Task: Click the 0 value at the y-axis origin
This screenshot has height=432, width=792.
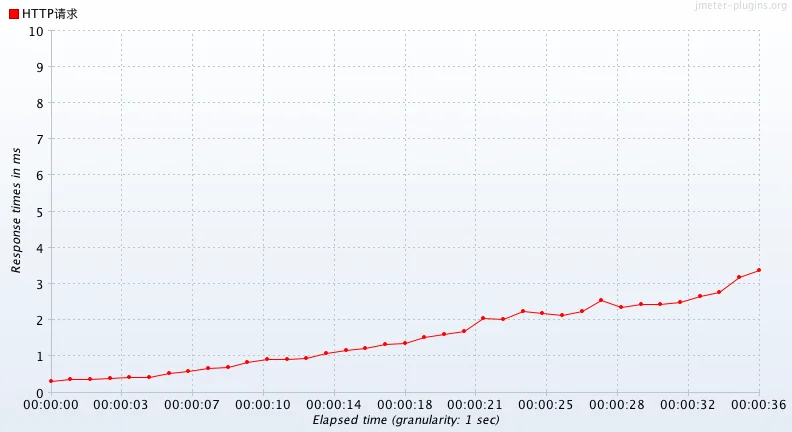Action: coord(39,393)
